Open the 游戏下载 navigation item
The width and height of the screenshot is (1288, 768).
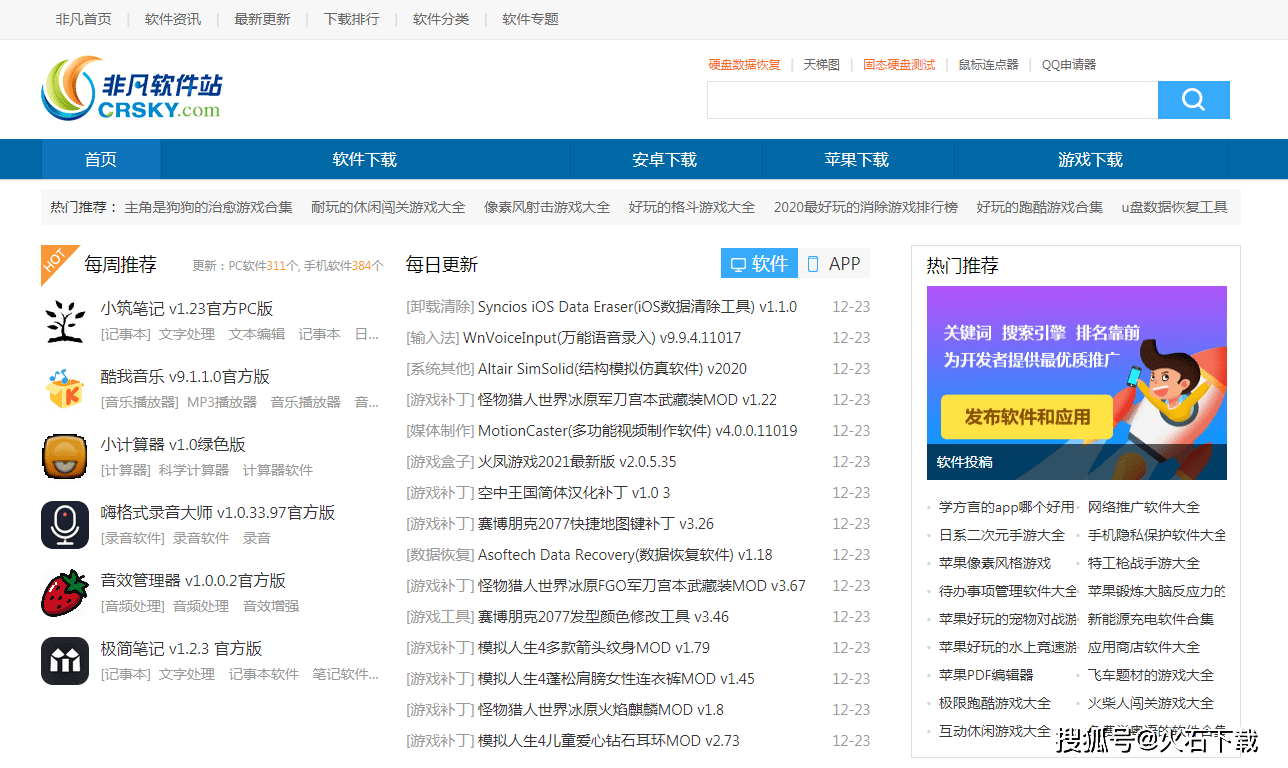point(1090,159)
